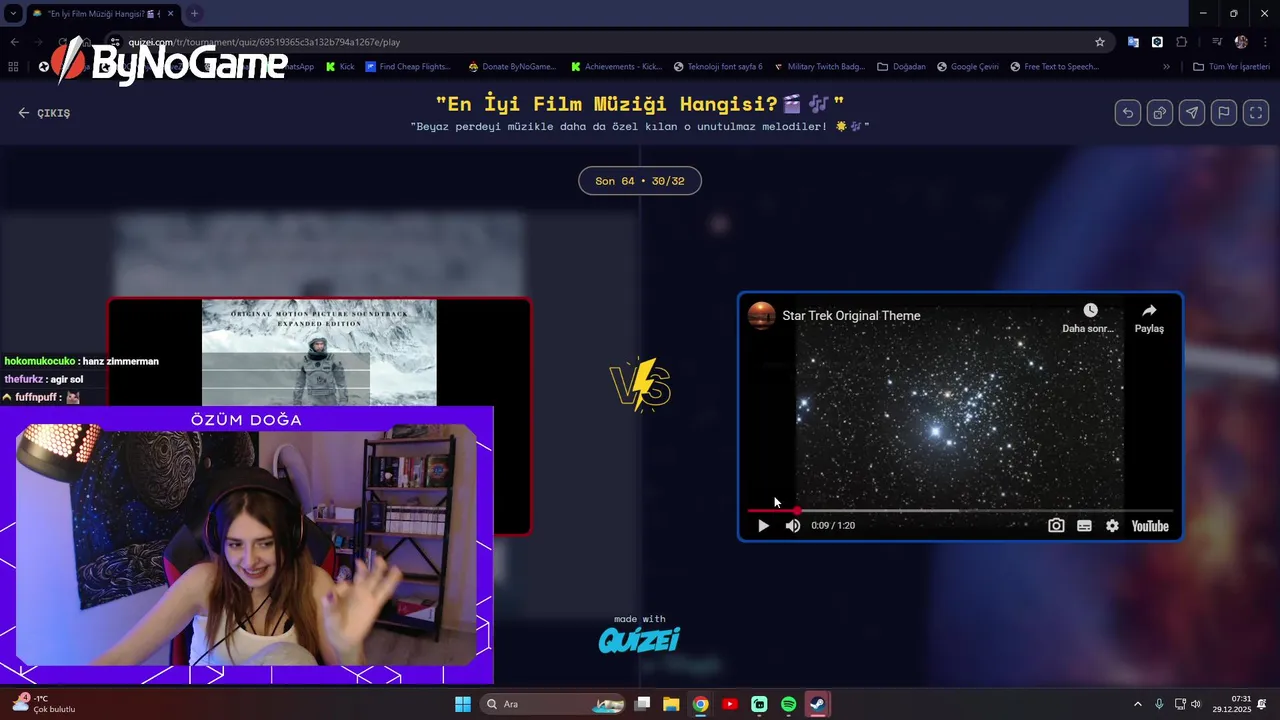The width and height of the screenshot is (1280, 720).
Task: Bookmark this page with the star
Action: [1100, 42]
